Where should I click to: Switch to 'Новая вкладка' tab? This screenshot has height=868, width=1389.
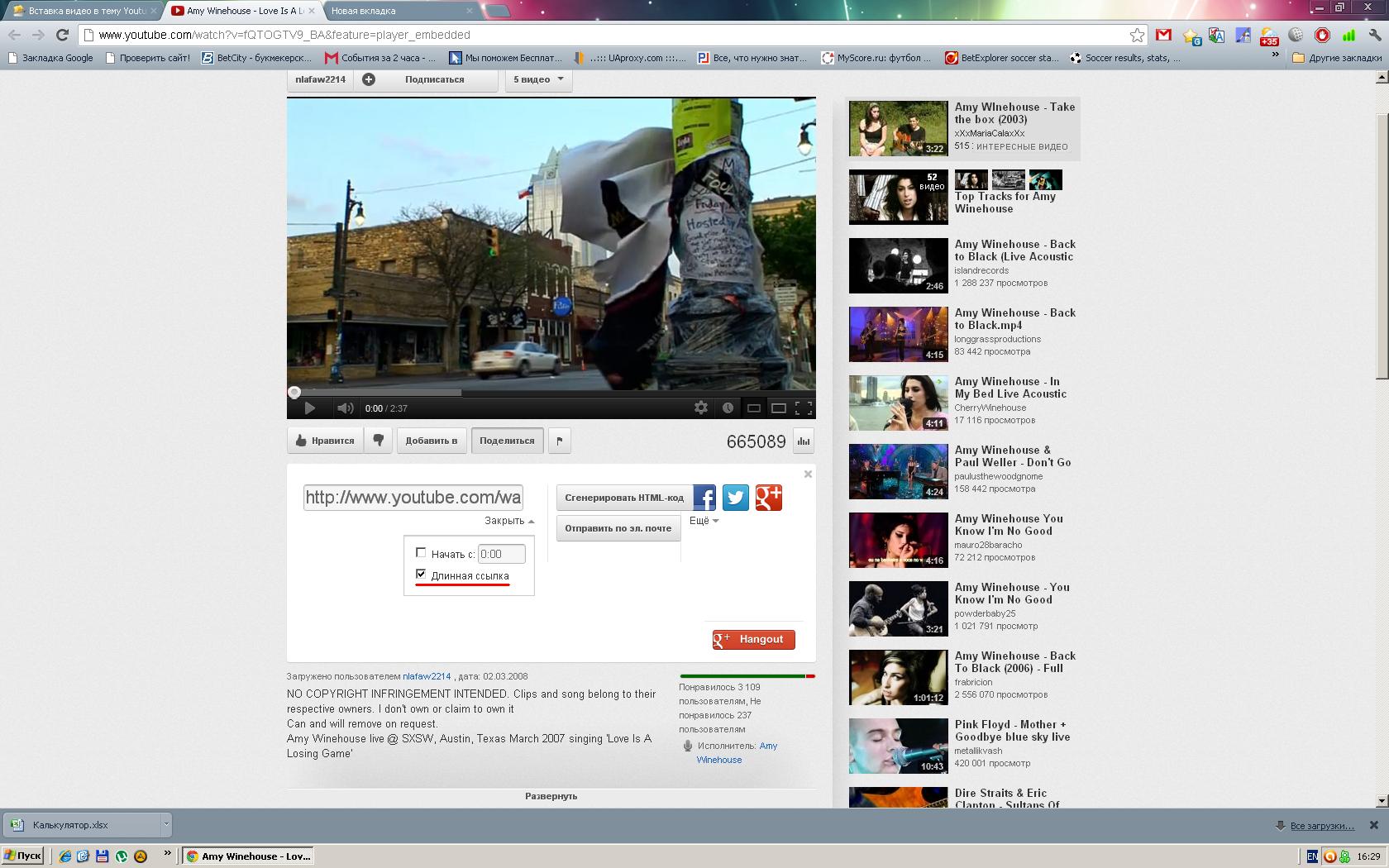[x=399, y=11]
